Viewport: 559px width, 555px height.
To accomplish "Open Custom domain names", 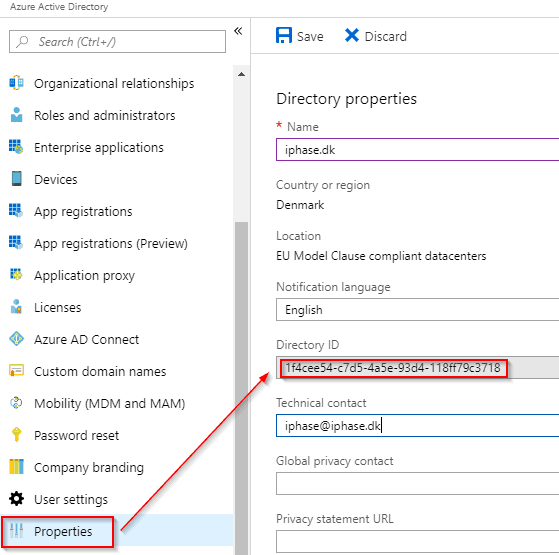I will click(x=100, y=371).
